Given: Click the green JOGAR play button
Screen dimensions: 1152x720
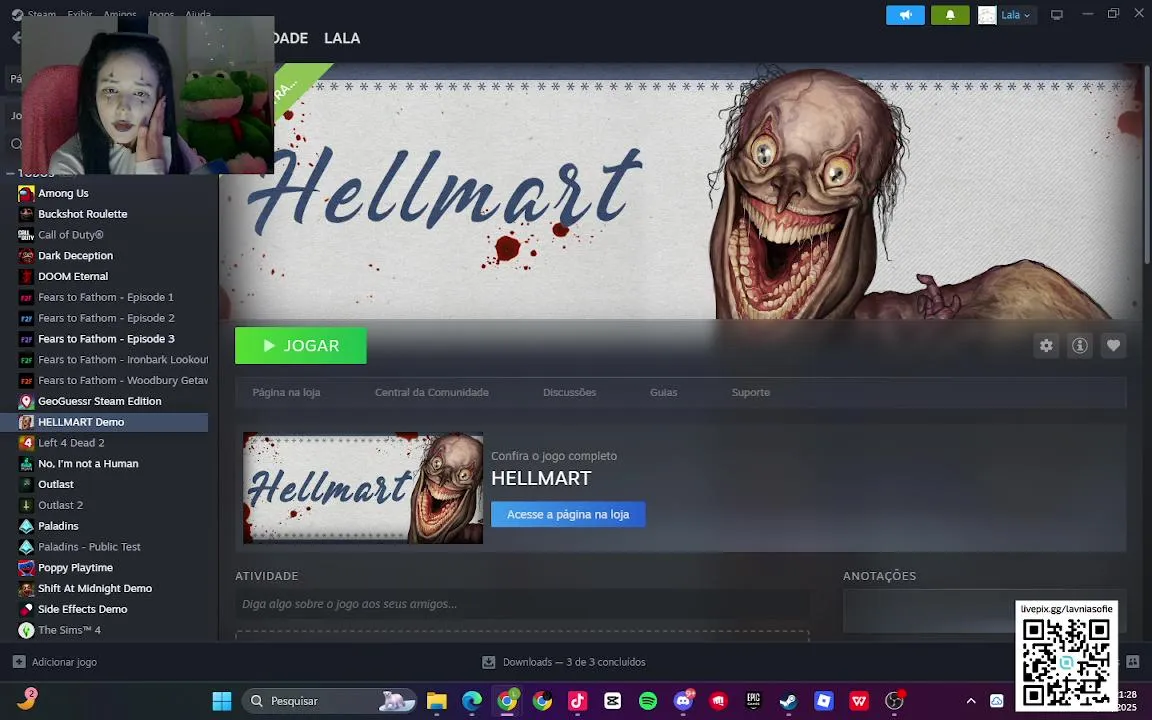Looking at the screenshot, I should point(300,345).
